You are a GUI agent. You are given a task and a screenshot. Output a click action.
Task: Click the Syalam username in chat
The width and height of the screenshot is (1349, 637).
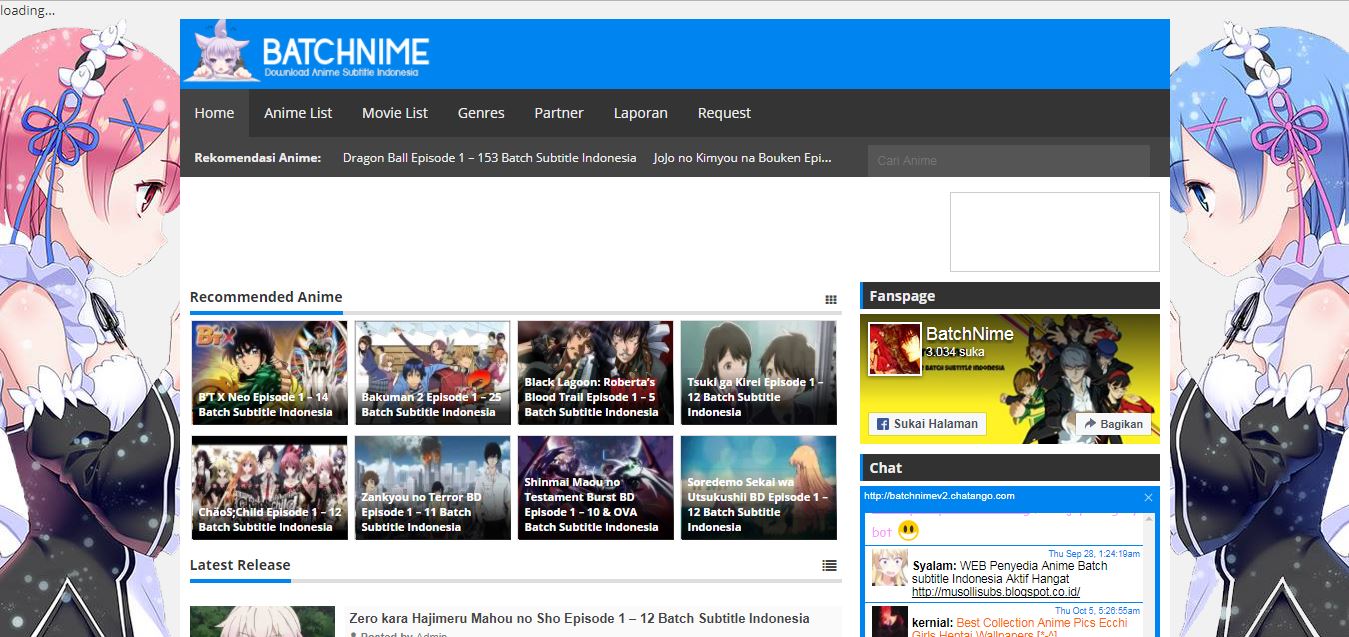[x=934, y=566]
